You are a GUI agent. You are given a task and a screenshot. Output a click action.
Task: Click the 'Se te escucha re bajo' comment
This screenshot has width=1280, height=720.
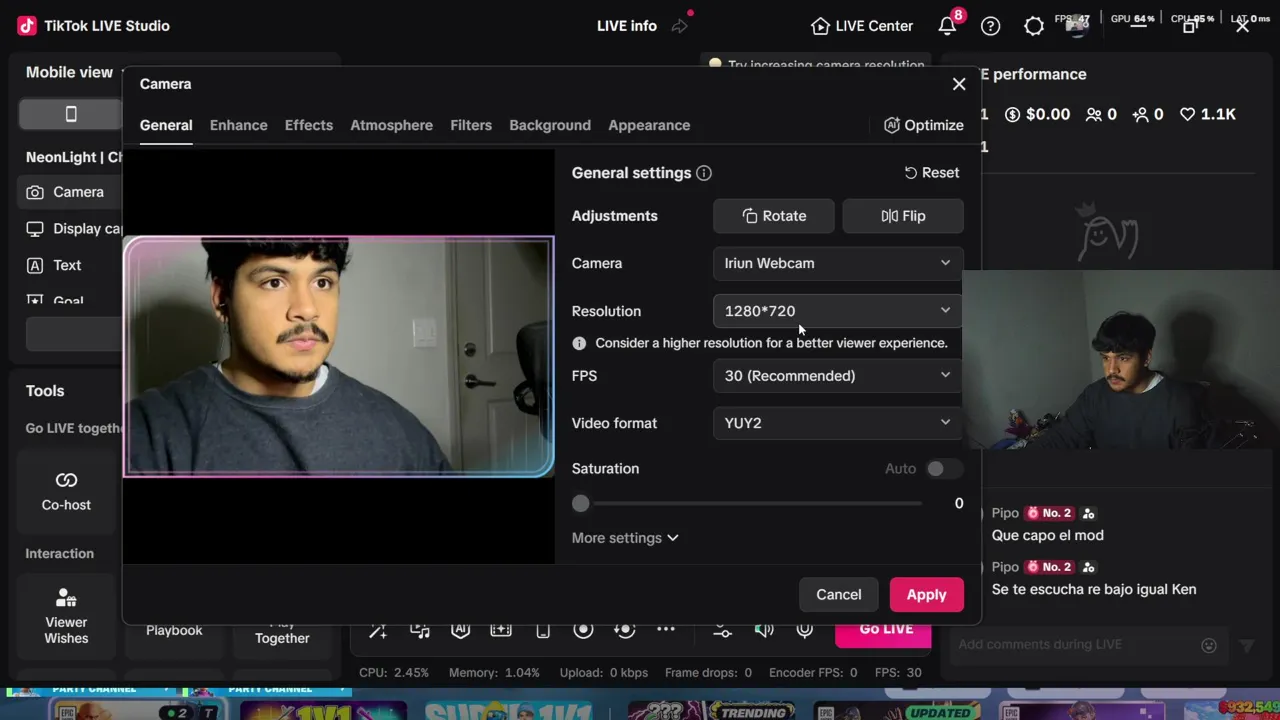pos(1093,589)
